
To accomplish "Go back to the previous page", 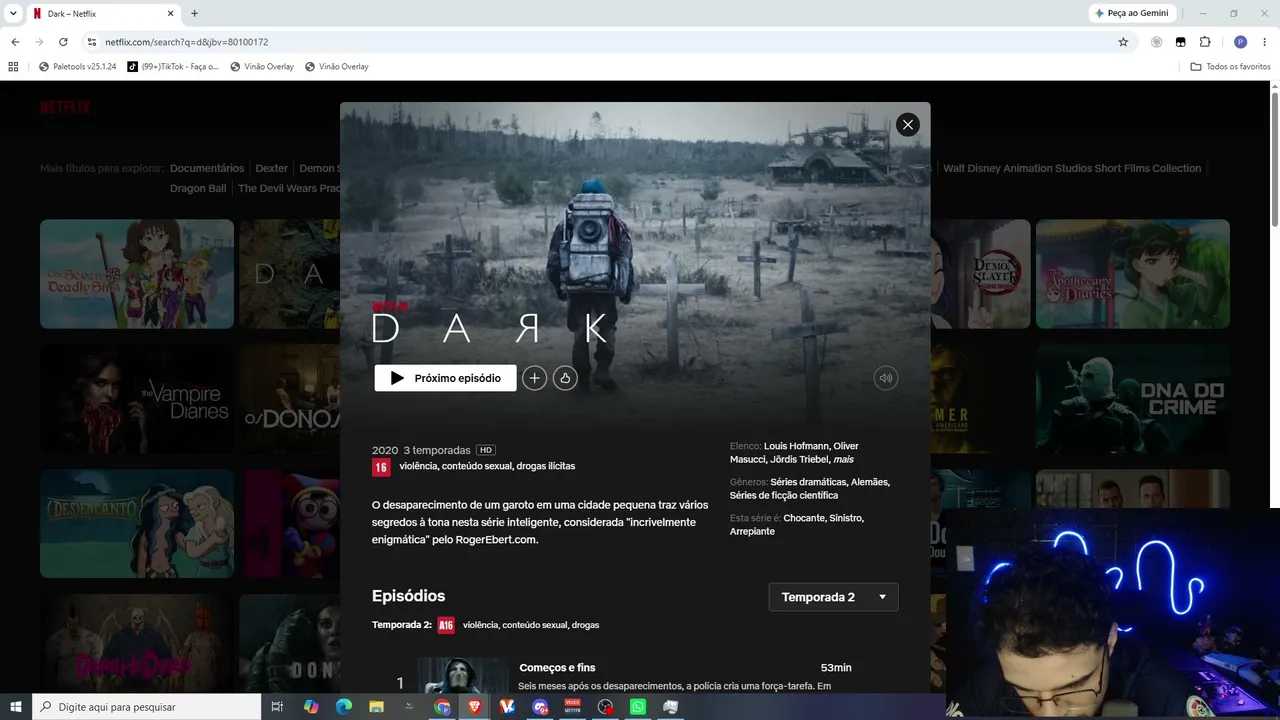I will click(15, 42).
